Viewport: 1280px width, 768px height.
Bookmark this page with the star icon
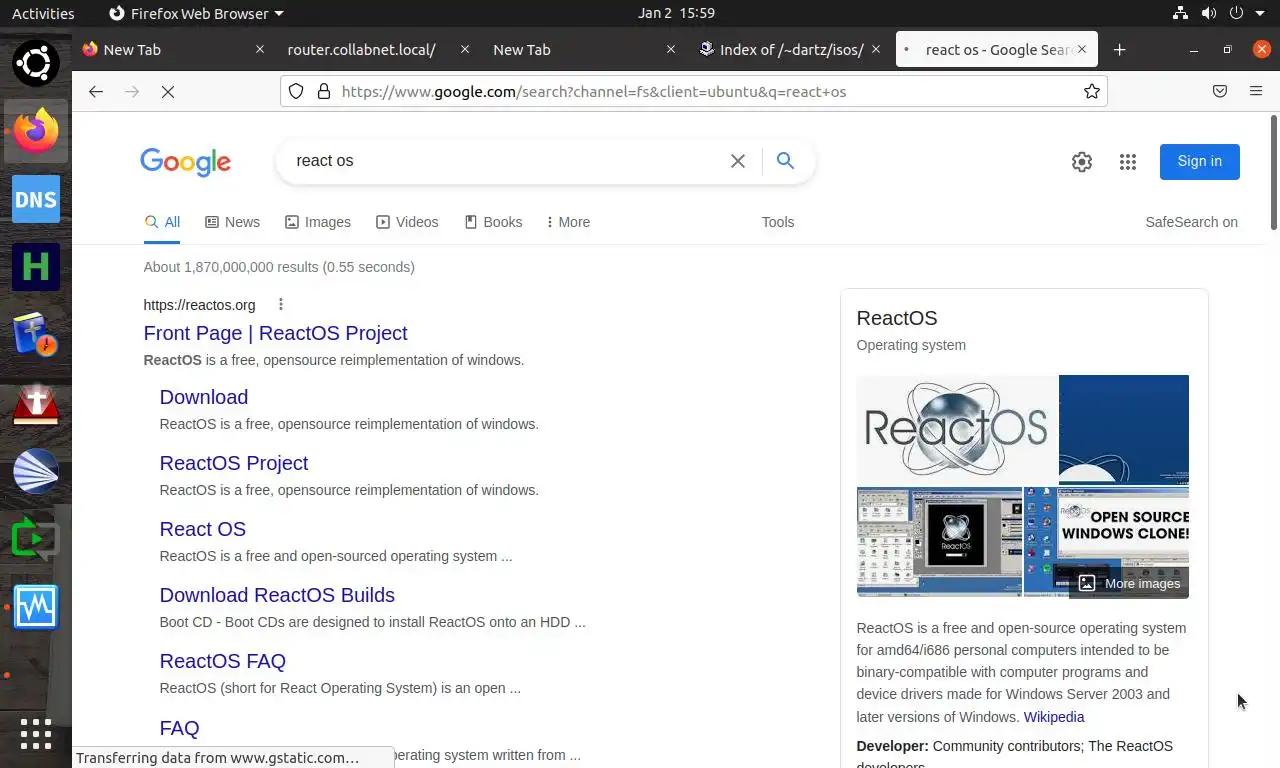pos(1092,91)
